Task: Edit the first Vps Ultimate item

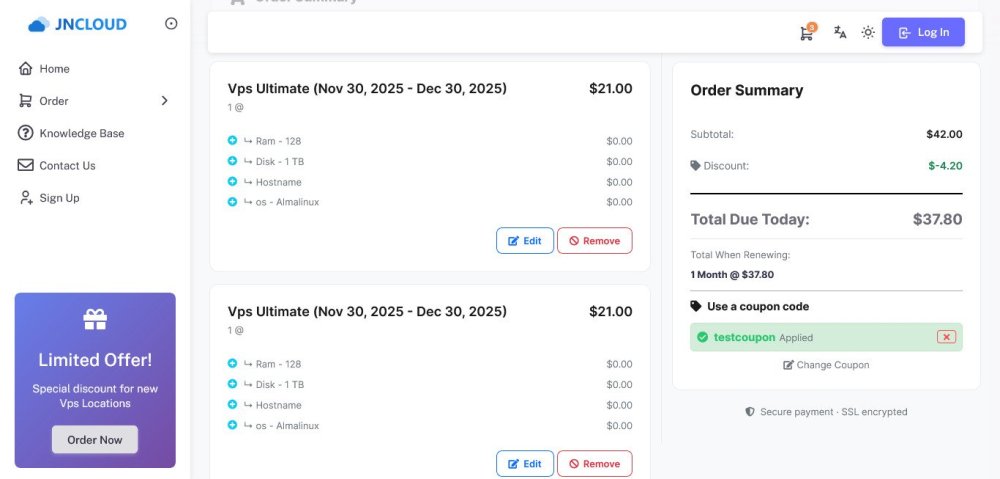Action: [525, 241]
